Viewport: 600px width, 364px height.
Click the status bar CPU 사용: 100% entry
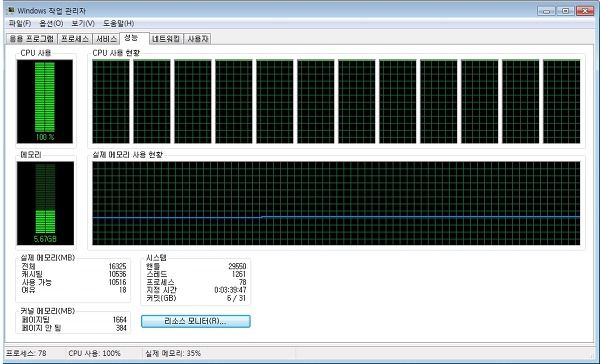click(95, 353)
